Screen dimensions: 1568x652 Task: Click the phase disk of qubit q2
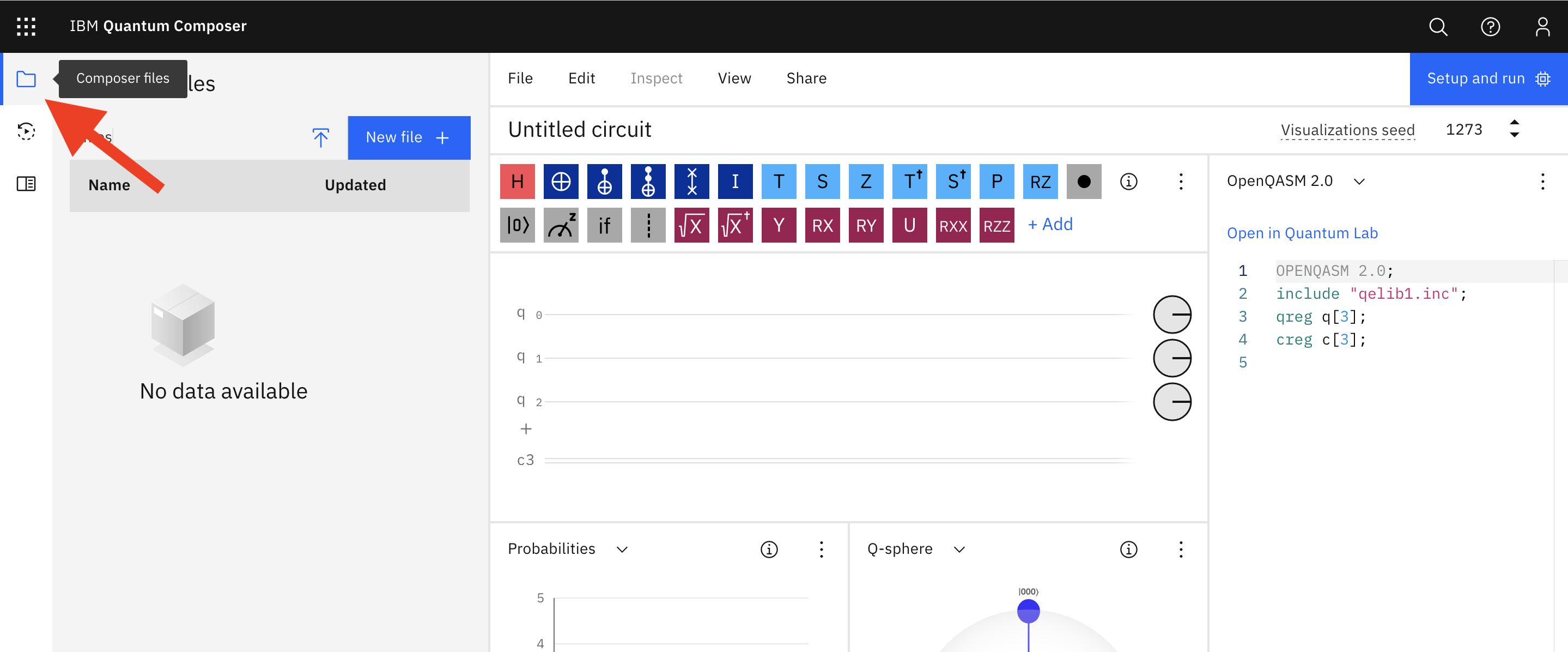pyautogui.click(x=1171, y=402)
